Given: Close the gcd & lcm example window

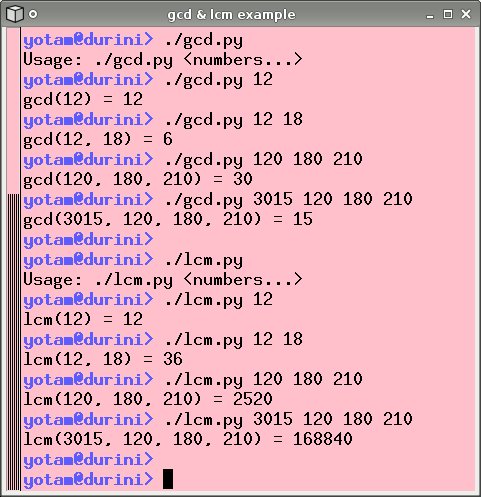Looking at the screenshot, I should tap(466, 14).
